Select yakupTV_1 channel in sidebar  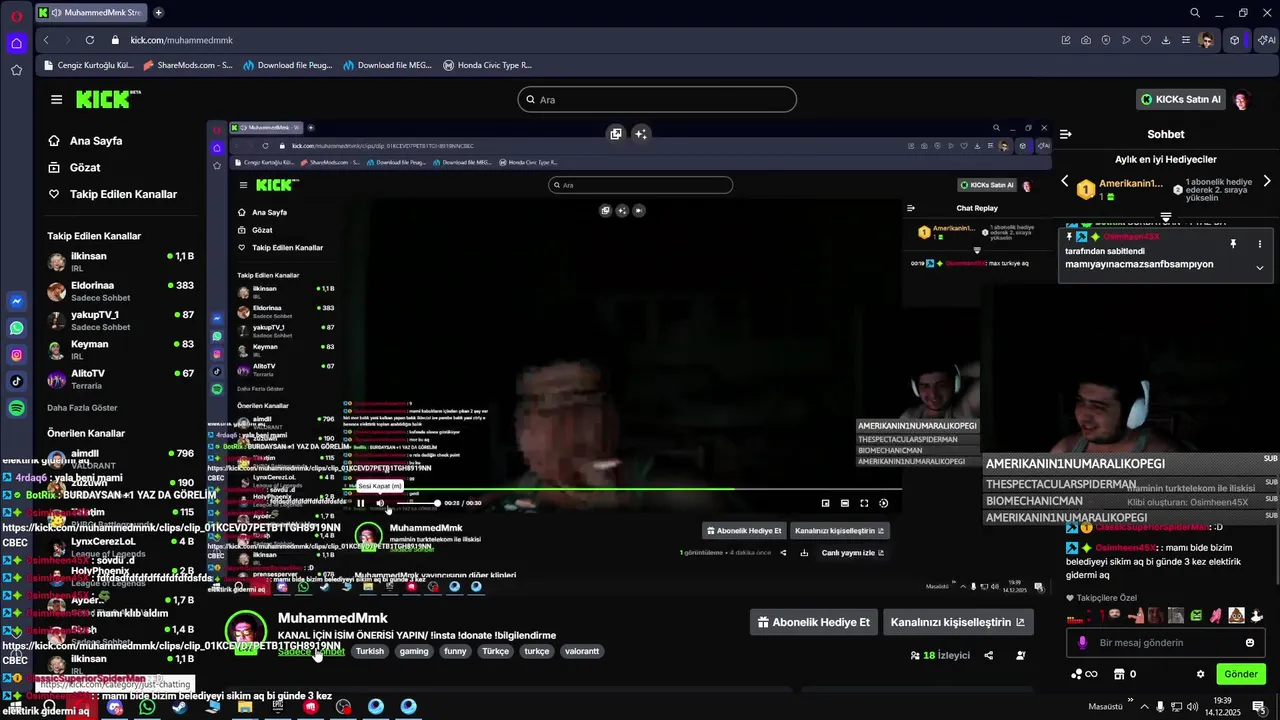point(120,321)
